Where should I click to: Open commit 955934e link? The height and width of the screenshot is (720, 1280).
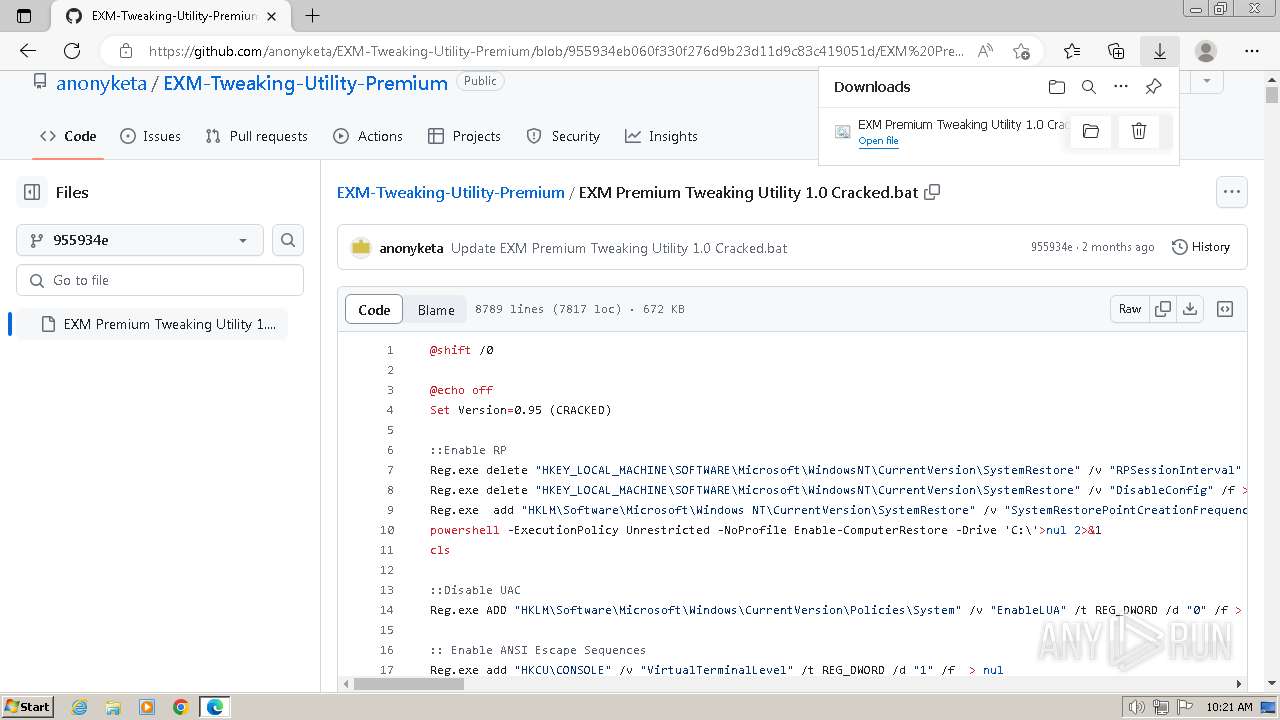pyautogui.click(x=1051, y=247)
